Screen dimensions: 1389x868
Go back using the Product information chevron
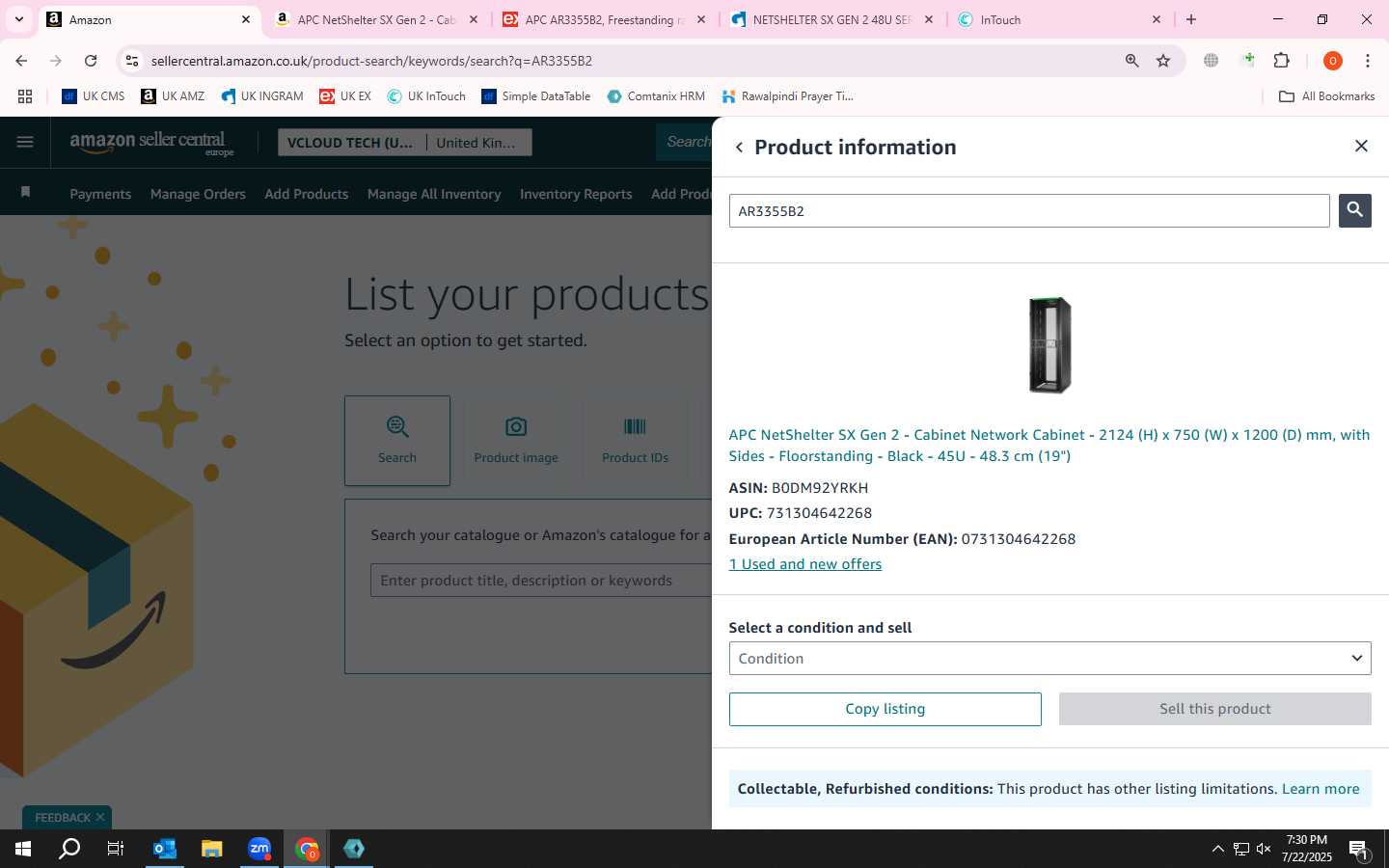[739, 148]
